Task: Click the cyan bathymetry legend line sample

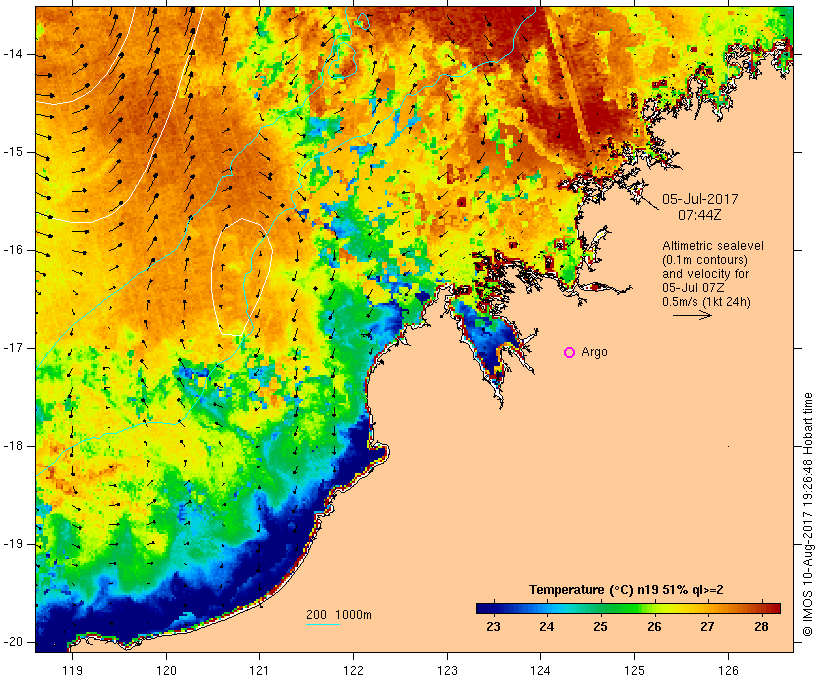Action: point(323,624)
